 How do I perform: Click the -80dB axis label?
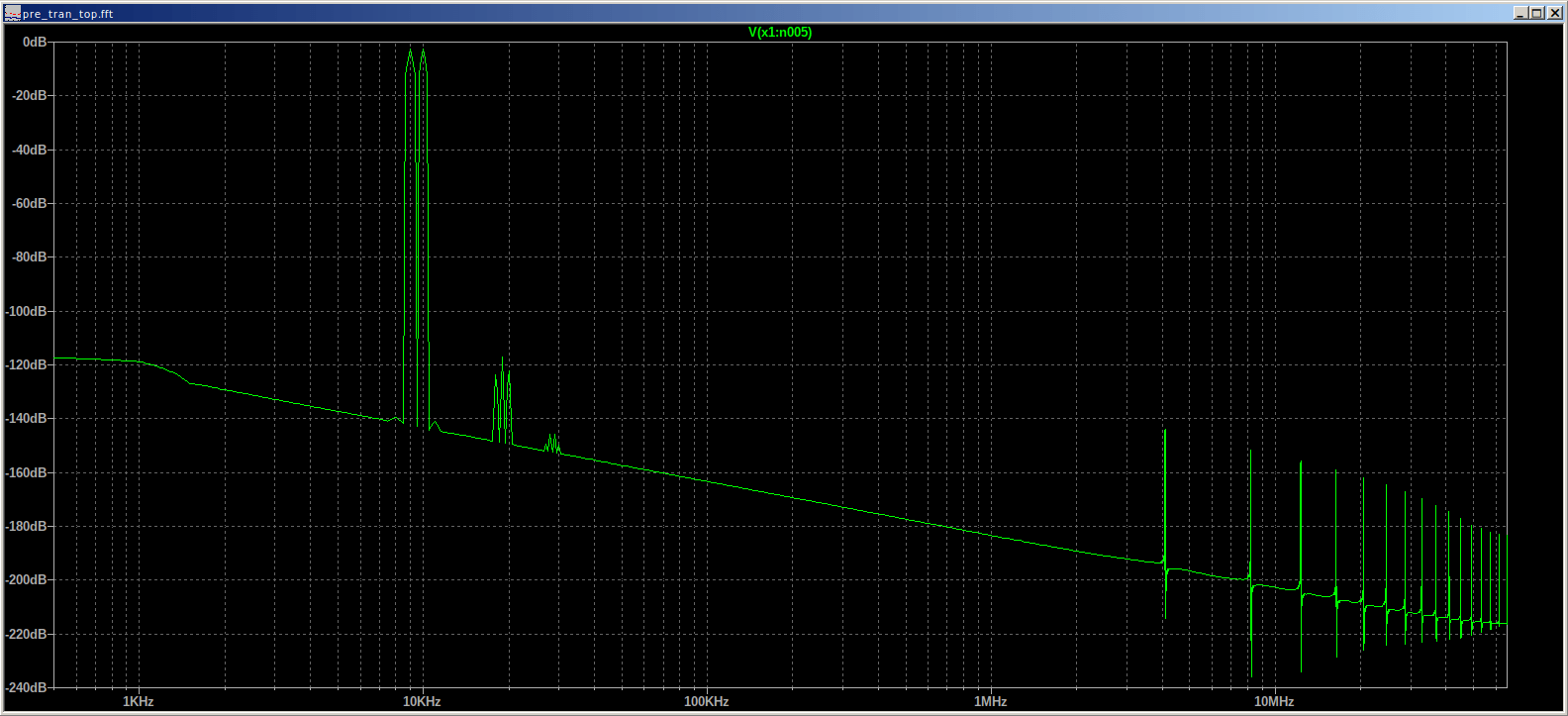29,256
